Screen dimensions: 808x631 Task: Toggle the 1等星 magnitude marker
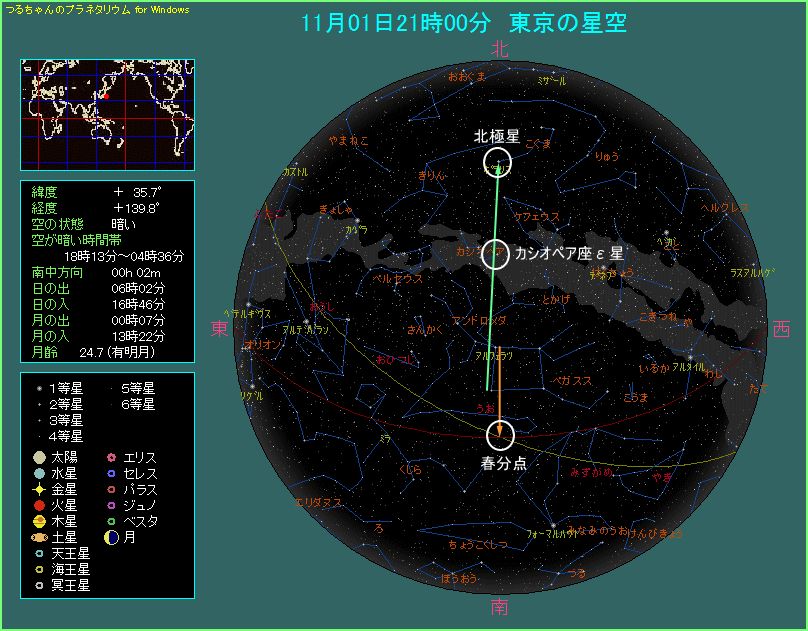39,388
